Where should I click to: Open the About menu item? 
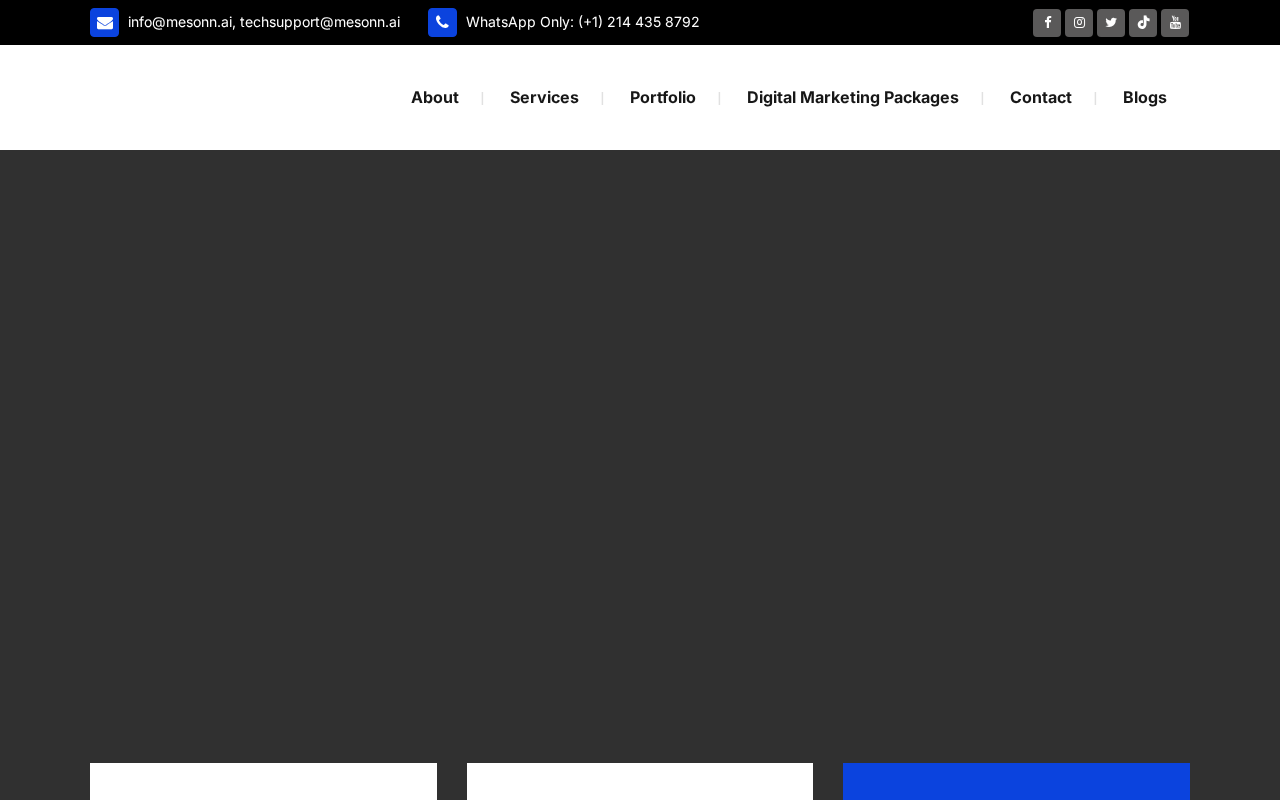435,97
